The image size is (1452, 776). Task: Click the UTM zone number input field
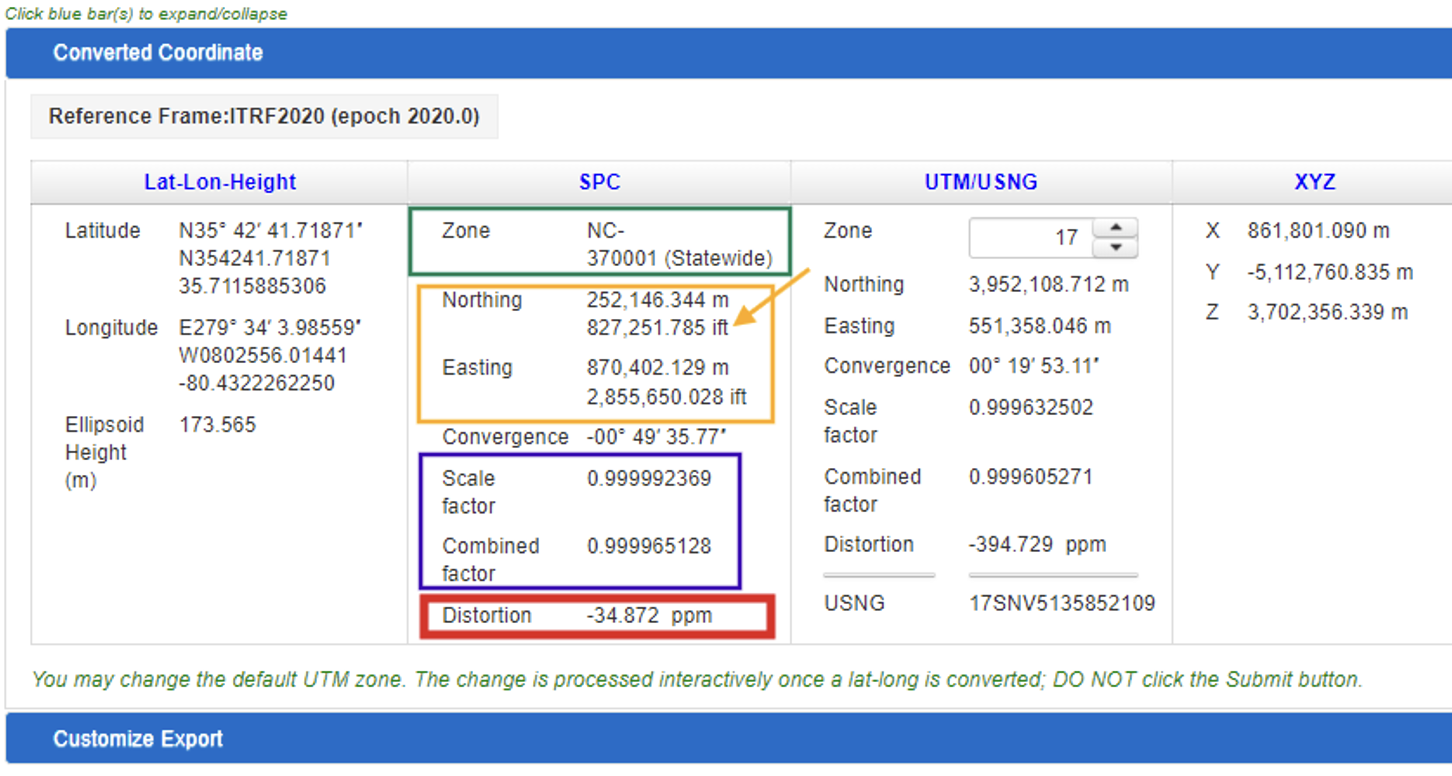coord(1030,238)
